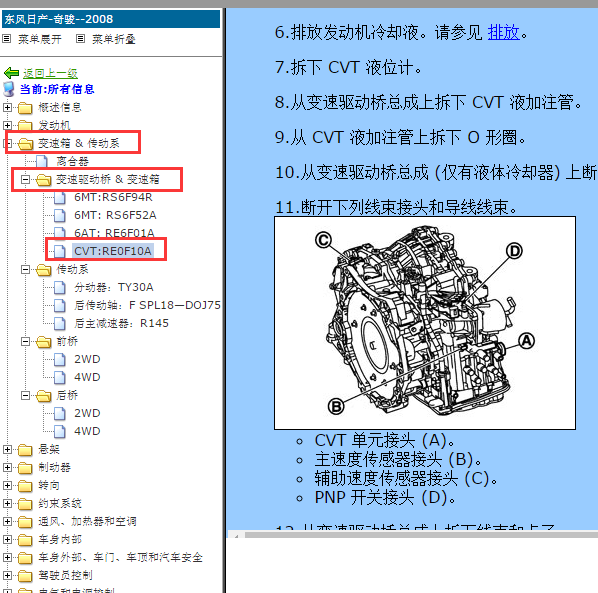Expand the 概述信息 tree node
The height and width of the screenshot is (593, 598).
(x=7, y=108)
